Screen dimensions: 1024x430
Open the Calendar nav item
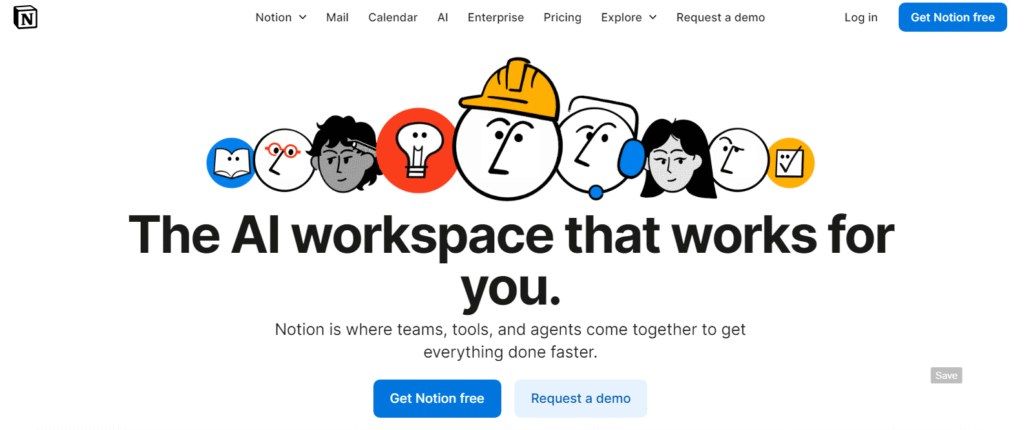[x=392, y=18]
